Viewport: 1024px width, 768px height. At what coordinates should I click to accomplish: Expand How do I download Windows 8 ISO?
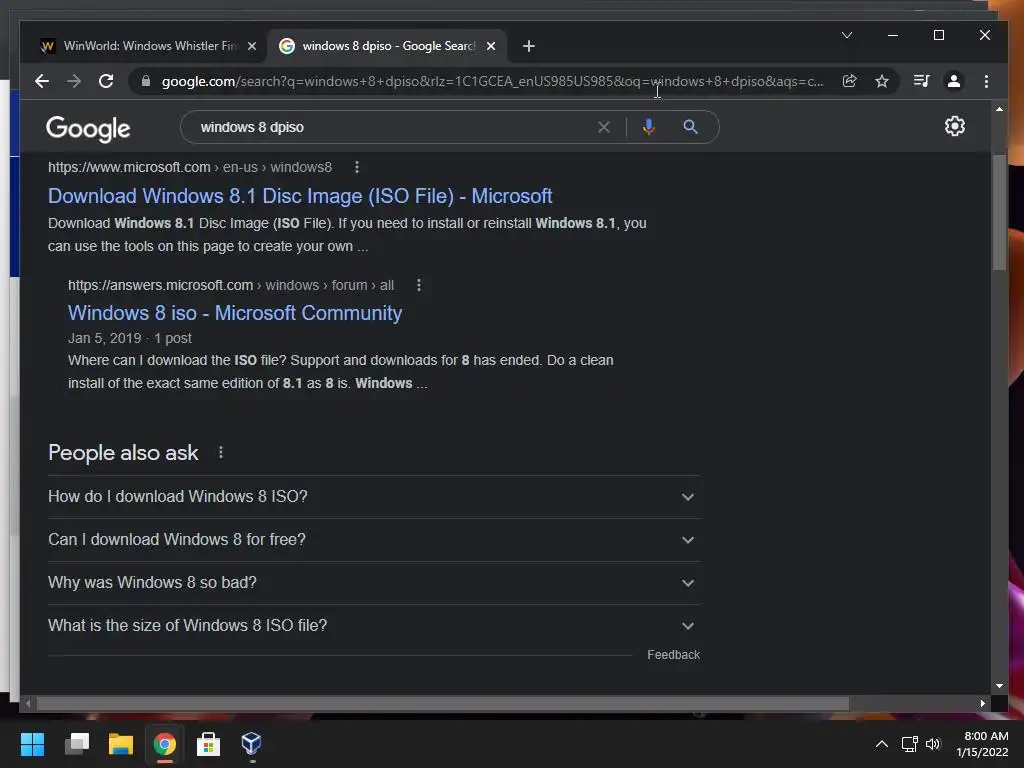(374, 497)
